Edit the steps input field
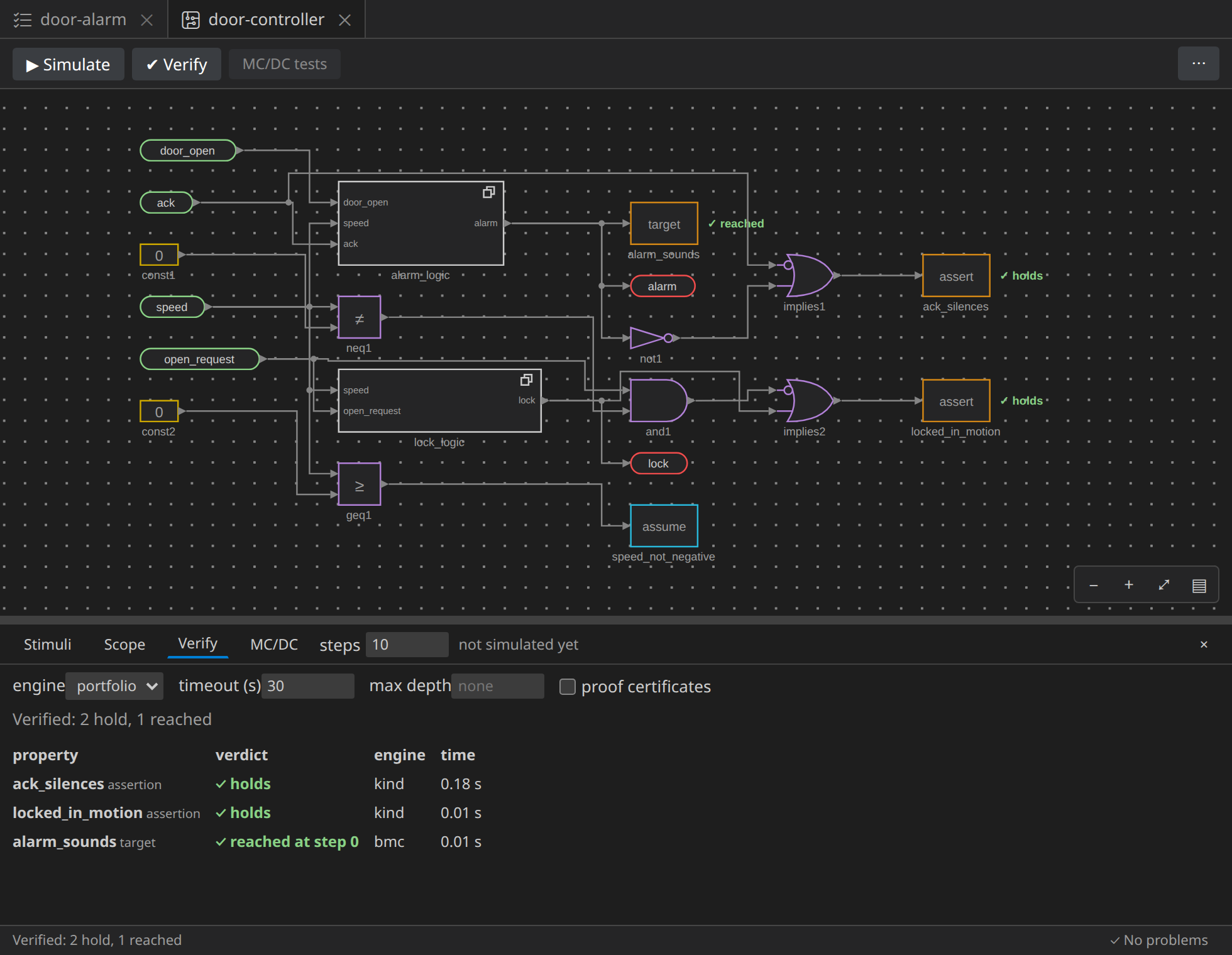The image size is (1232, 955). click(407, 645)
